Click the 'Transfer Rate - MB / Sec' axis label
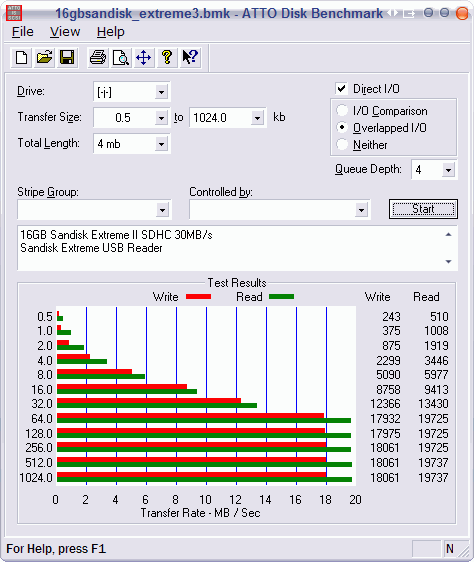Image resolution: width=474 pixels, height=562 pixels. point(200,513)
